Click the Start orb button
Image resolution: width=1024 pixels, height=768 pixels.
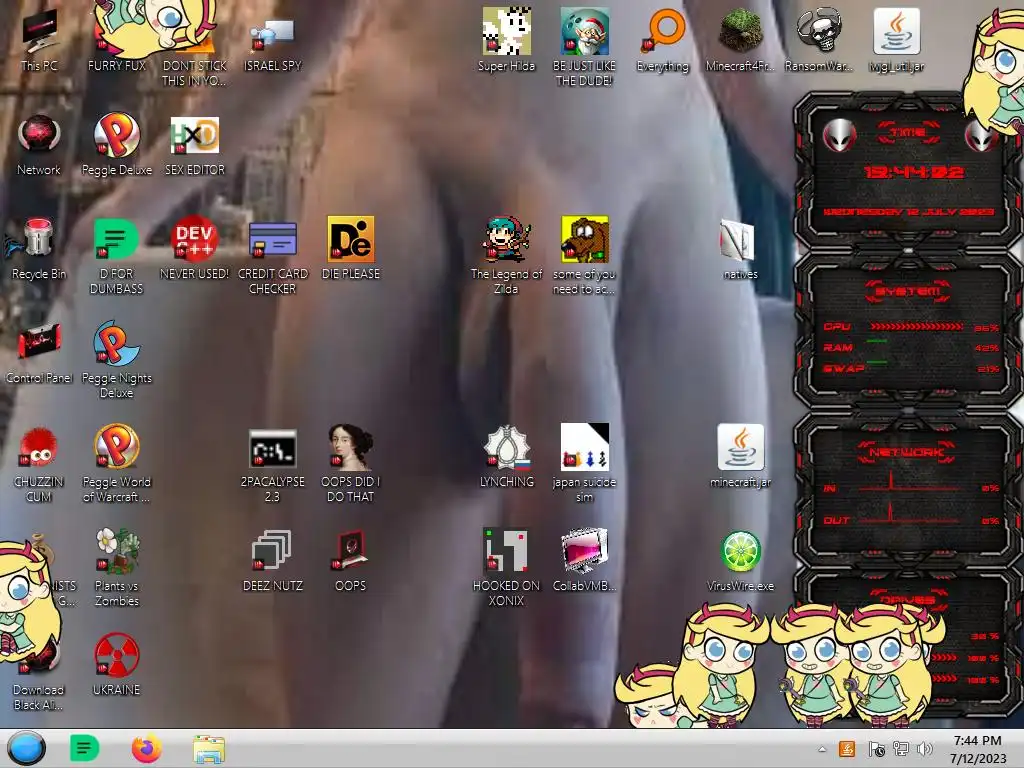click(x=26, y=748)
